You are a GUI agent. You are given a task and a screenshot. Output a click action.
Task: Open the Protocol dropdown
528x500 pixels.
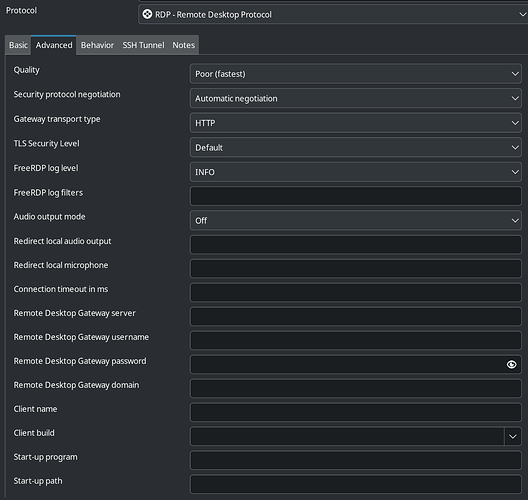(333, 14)
